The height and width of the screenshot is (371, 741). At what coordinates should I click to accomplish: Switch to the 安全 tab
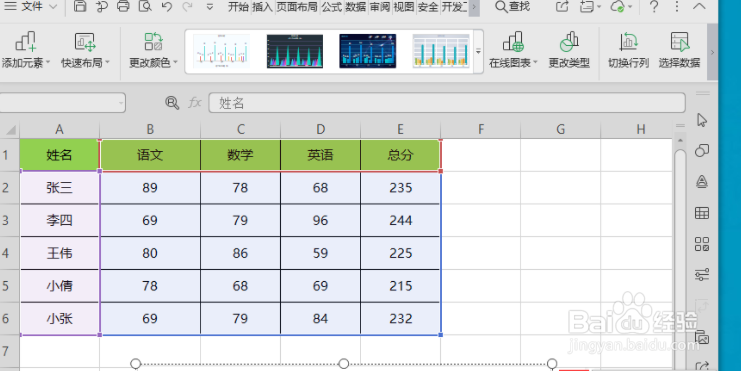click(428, 7)
